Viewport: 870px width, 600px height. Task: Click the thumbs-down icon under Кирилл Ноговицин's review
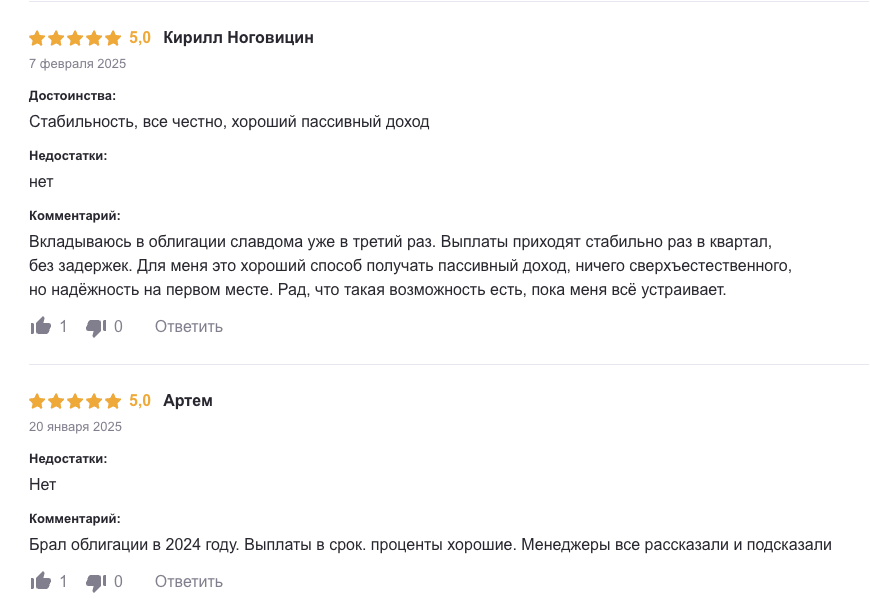click(x=96, y=326)
